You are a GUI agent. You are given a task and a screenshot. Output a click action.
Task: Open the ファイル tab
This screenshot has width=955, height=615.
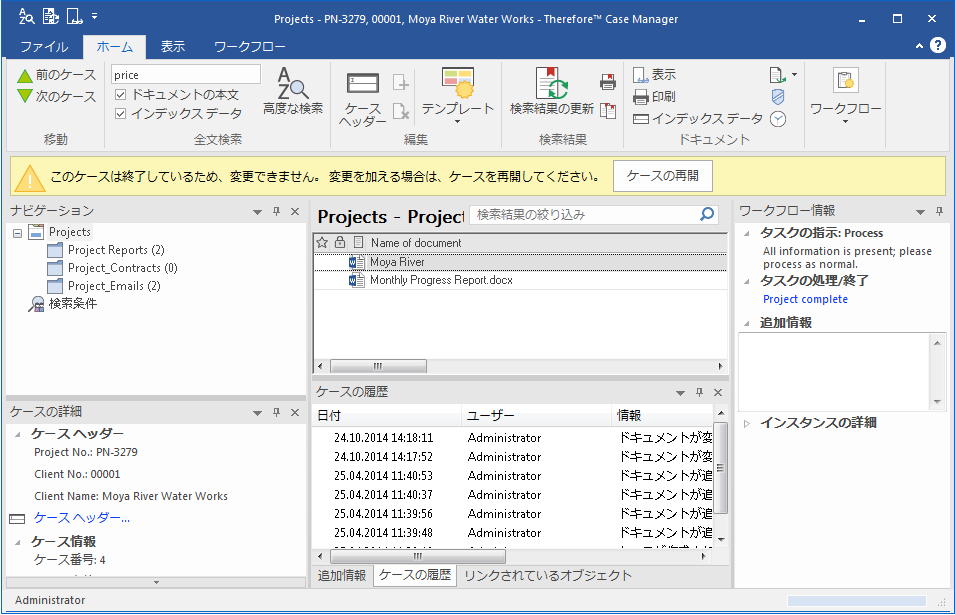coord(44,47)
